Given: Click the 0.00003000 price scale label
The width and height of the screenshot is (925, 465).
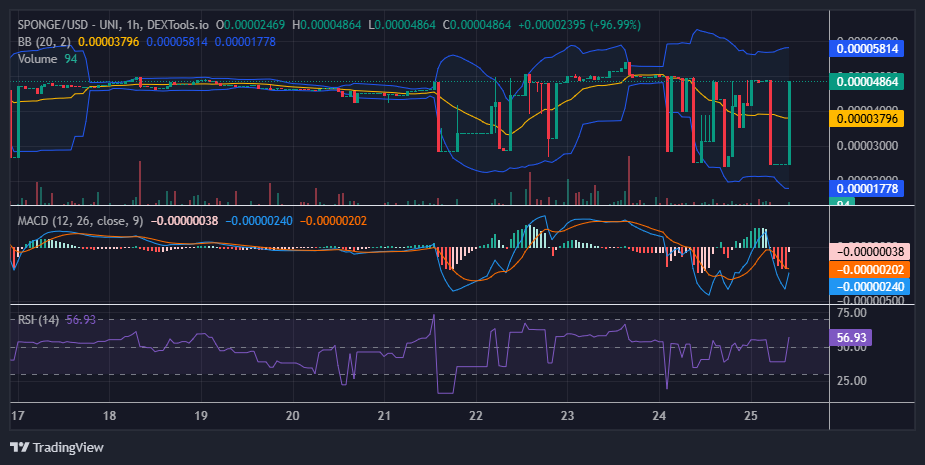Looking at the screenshot, I should [x=867, y=146].
